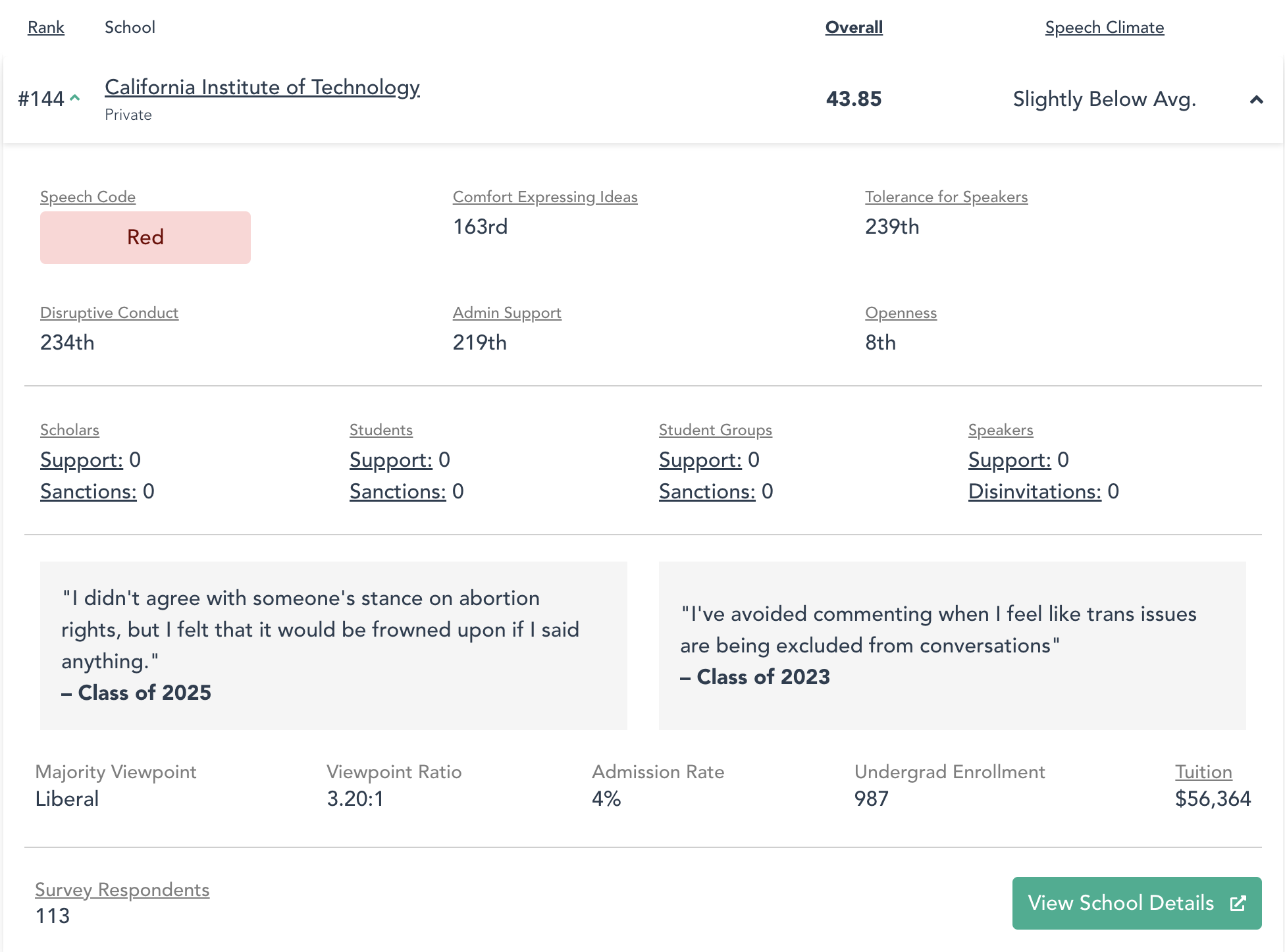Viewport: 1285px width, 952px height.
Task: Click the 113 survey respondents value
Action: point(53,916)
